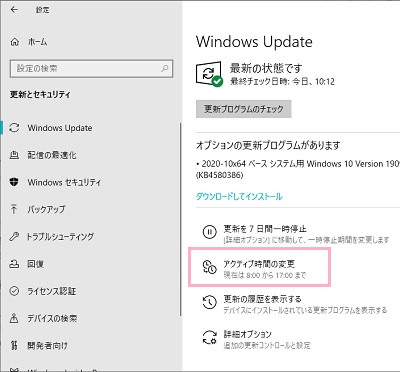
Task: Click ダウンロードしてインストール link
Action: coord(239,196)
